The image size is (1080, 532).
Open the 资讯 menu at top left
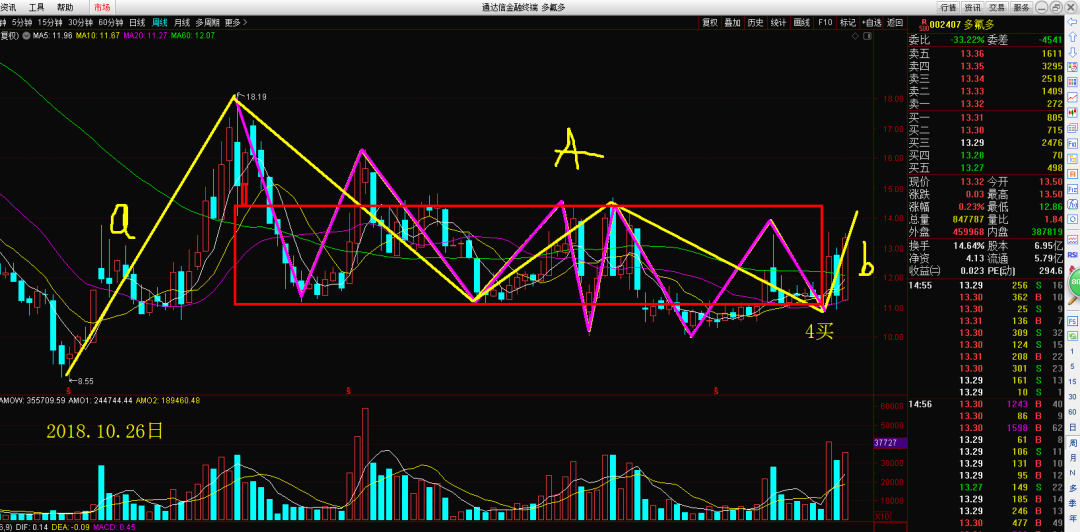(x=9, y=8)
